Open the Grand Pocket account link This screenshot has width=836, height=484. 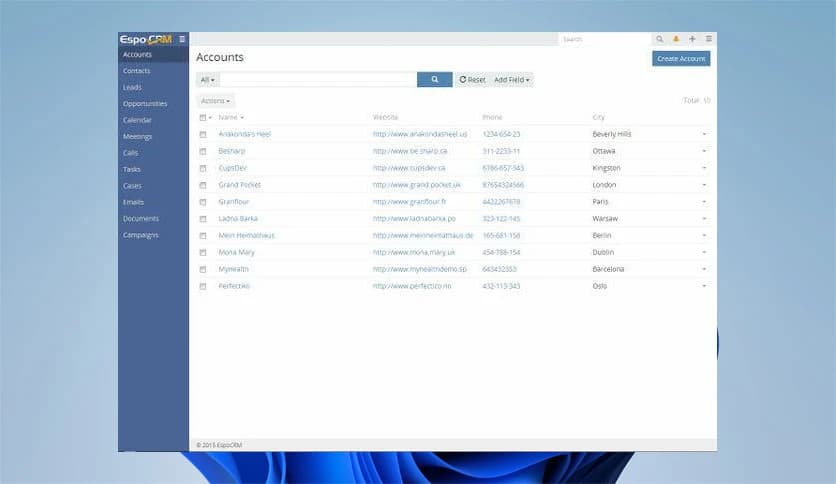pos(239,185)
